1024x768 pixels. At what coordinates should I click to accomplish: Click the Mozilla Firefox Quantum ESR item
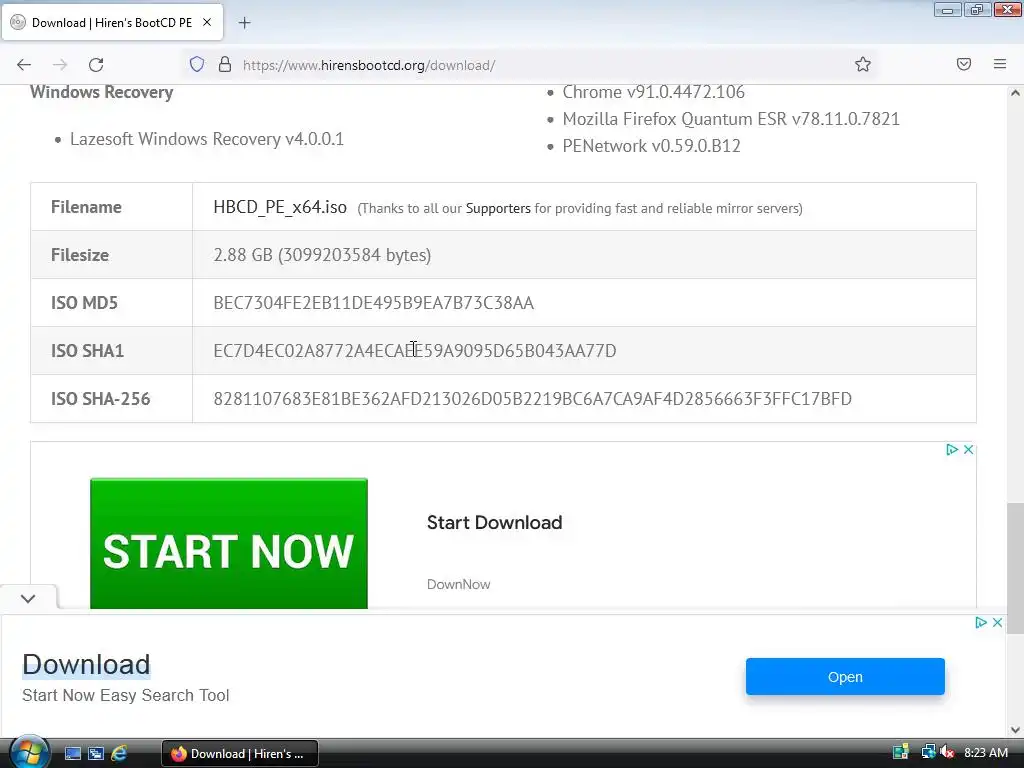tap(731, 119)
